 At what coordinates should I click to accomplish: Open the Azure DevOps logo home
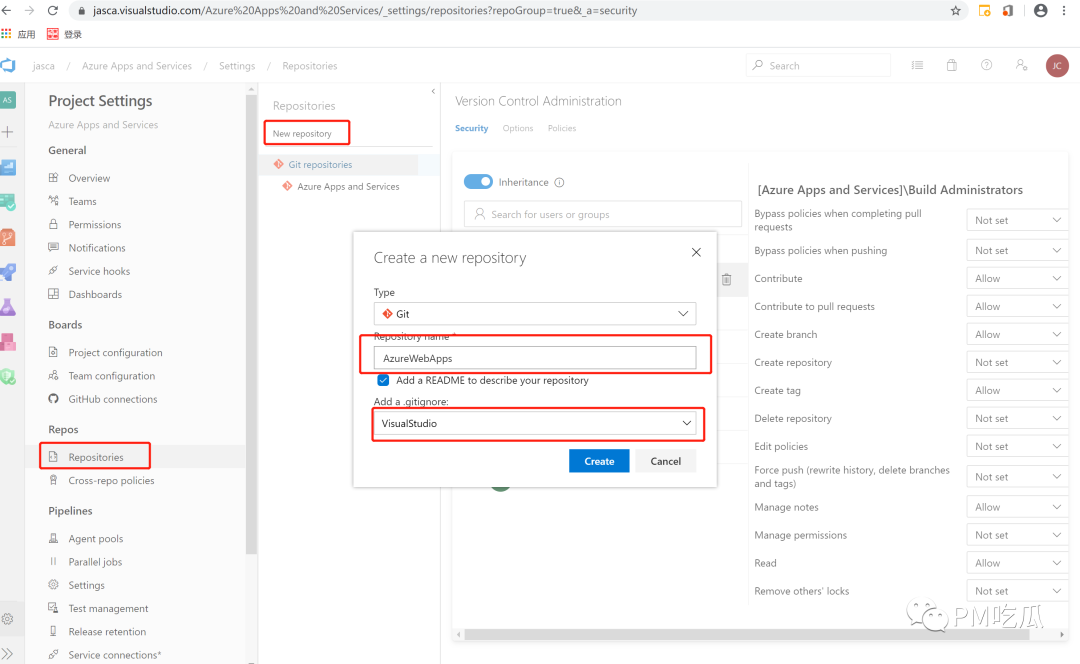pos(8,65)
